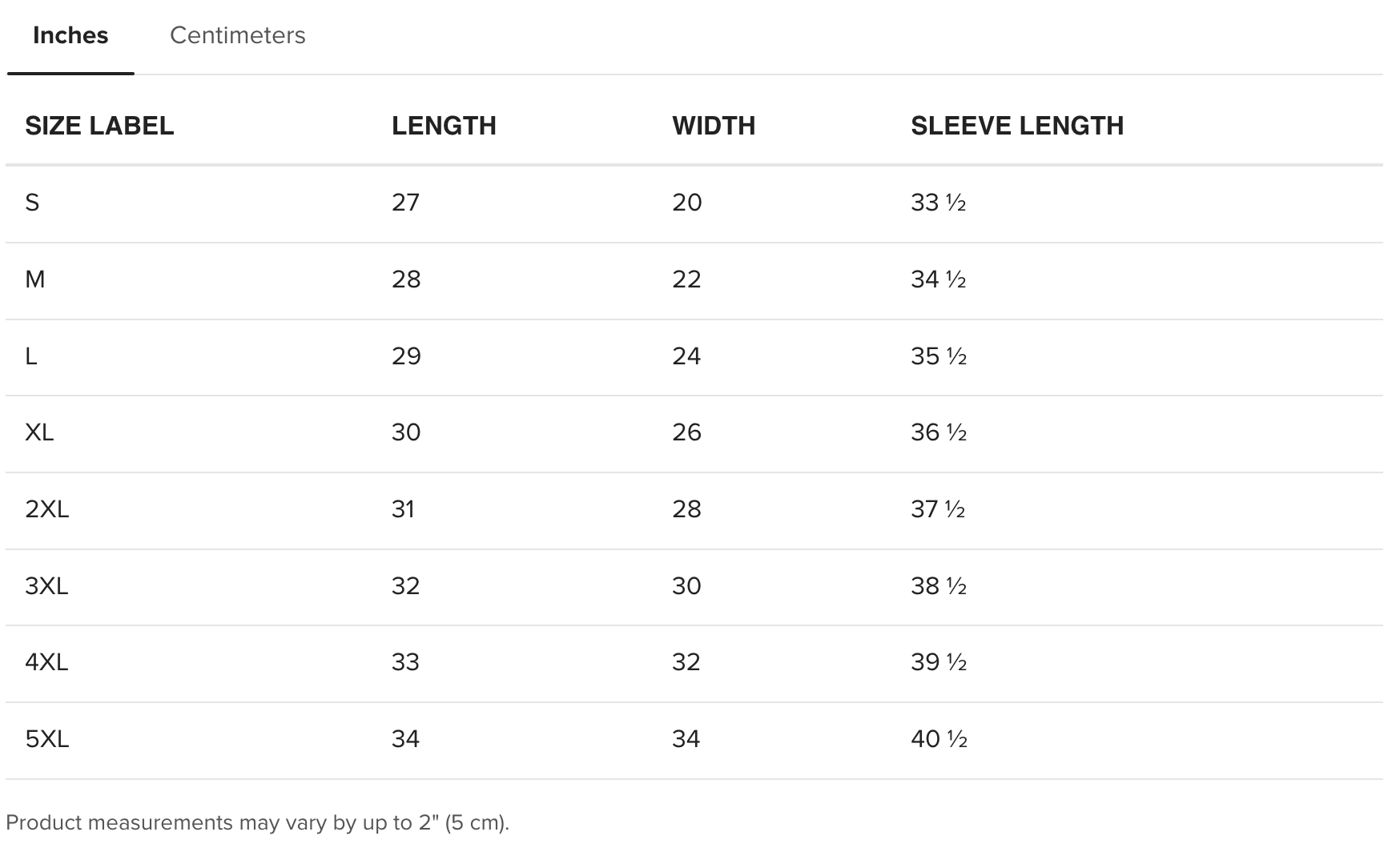Viewport: 1400px width, 860px height.
Task: Select the XL size row label
Action: [x=39, y=432]
